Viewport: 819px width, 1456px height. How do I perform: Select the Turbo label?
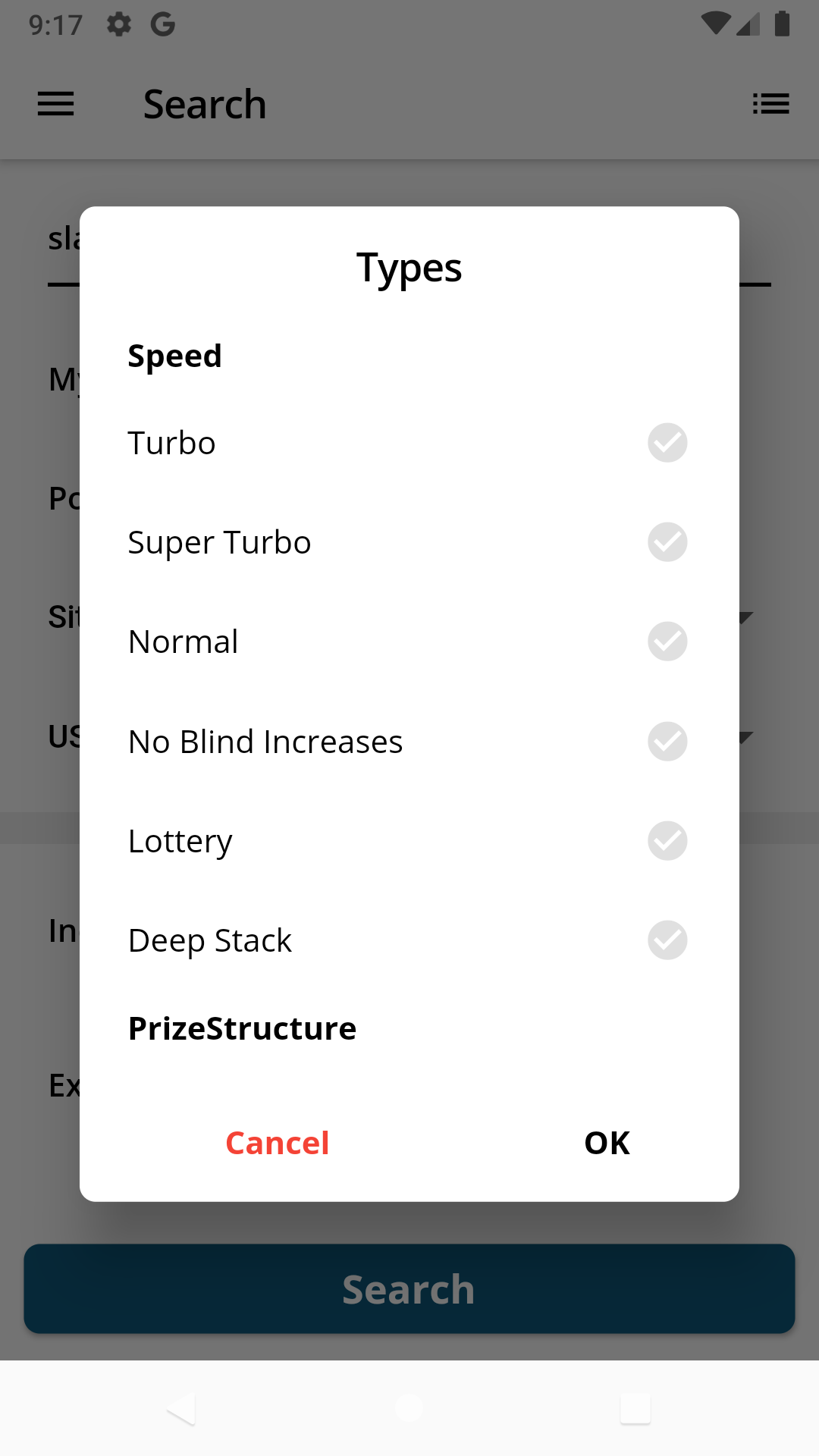coord(172,443)
